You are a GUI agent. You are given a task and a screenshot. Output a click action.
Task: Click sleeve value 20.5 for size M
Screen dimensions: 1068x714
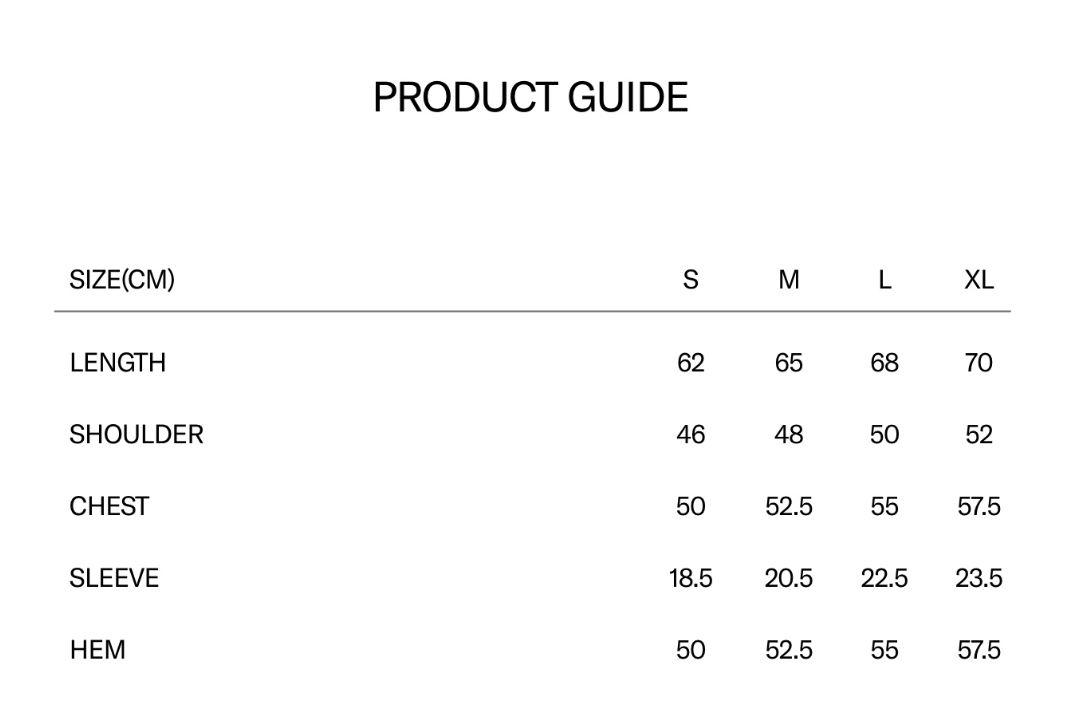coord(789,578)
